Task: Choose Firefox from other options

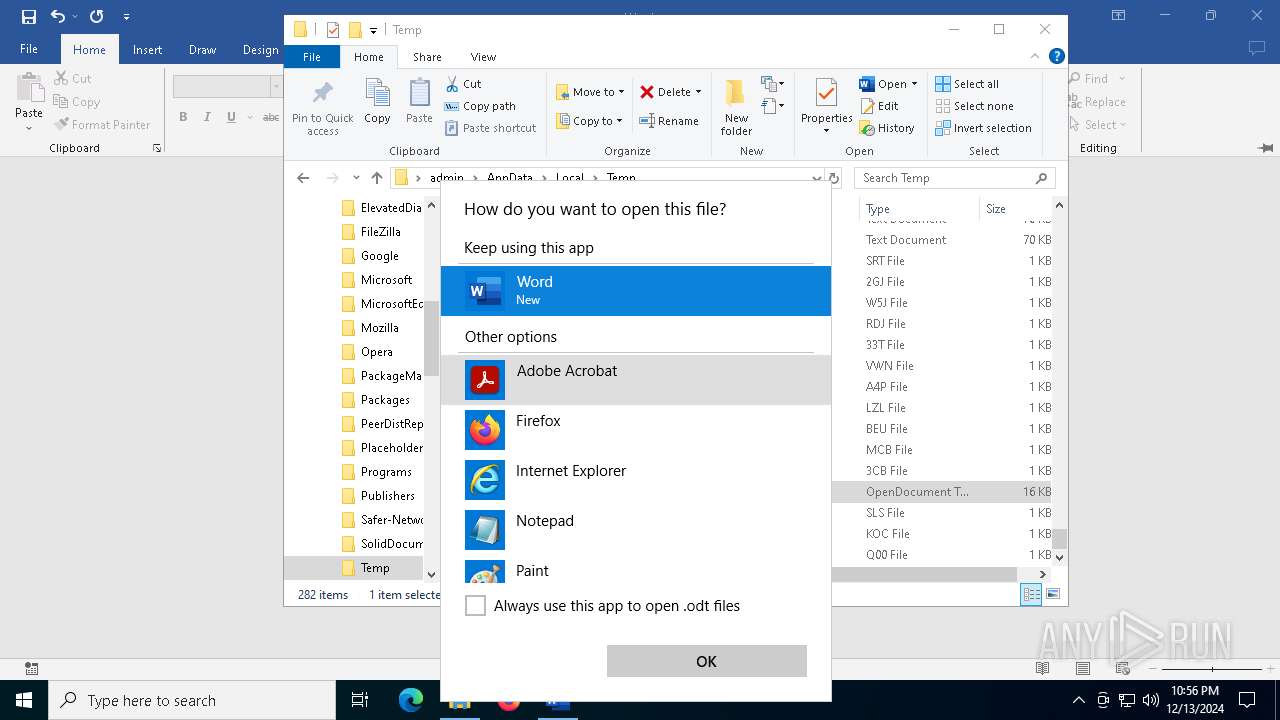Action: coord(636,430)
